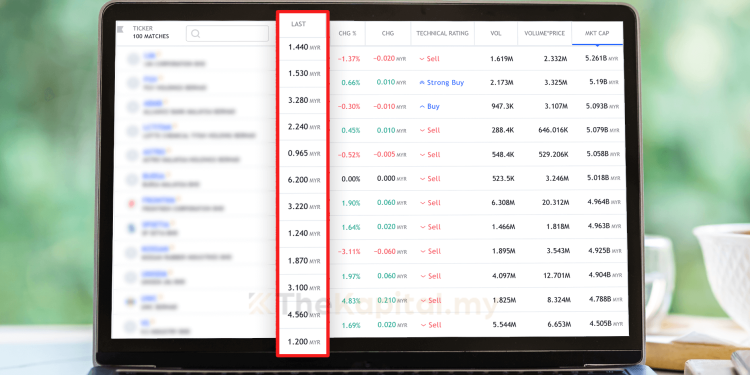Click volume value 5.544M
Image resolution: width=750 pixels, height=375 pixels.
click(x=504, y=325)
